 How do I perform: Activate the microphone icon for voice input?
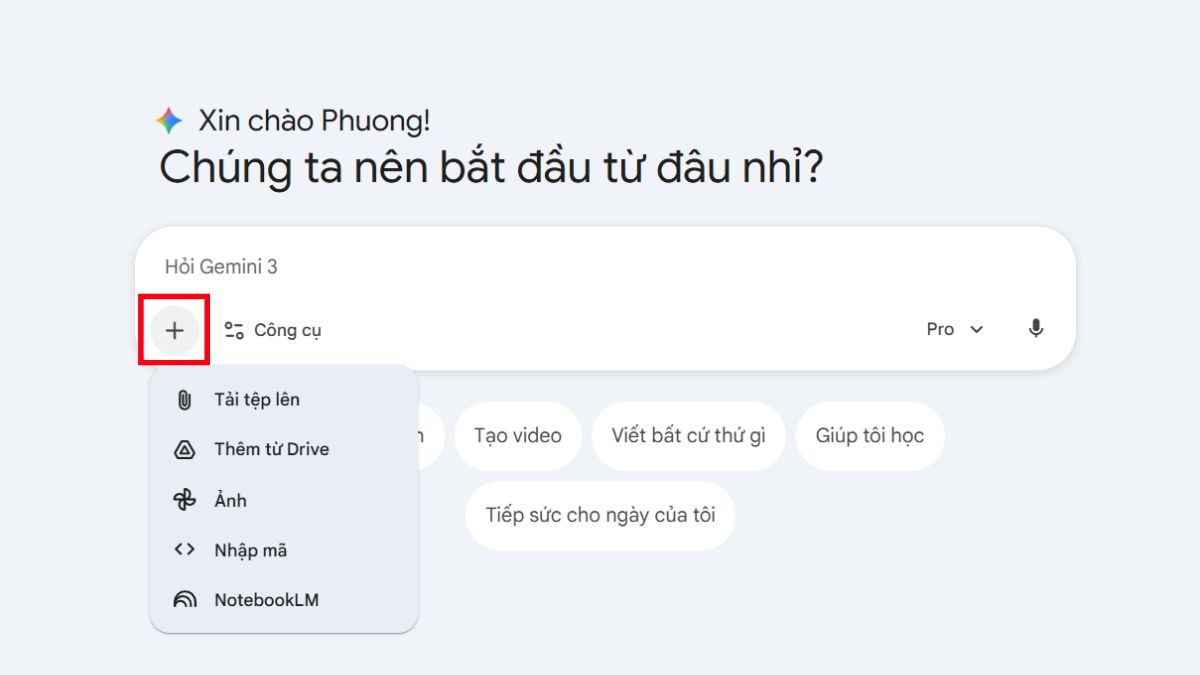[x=1036, y=329]
